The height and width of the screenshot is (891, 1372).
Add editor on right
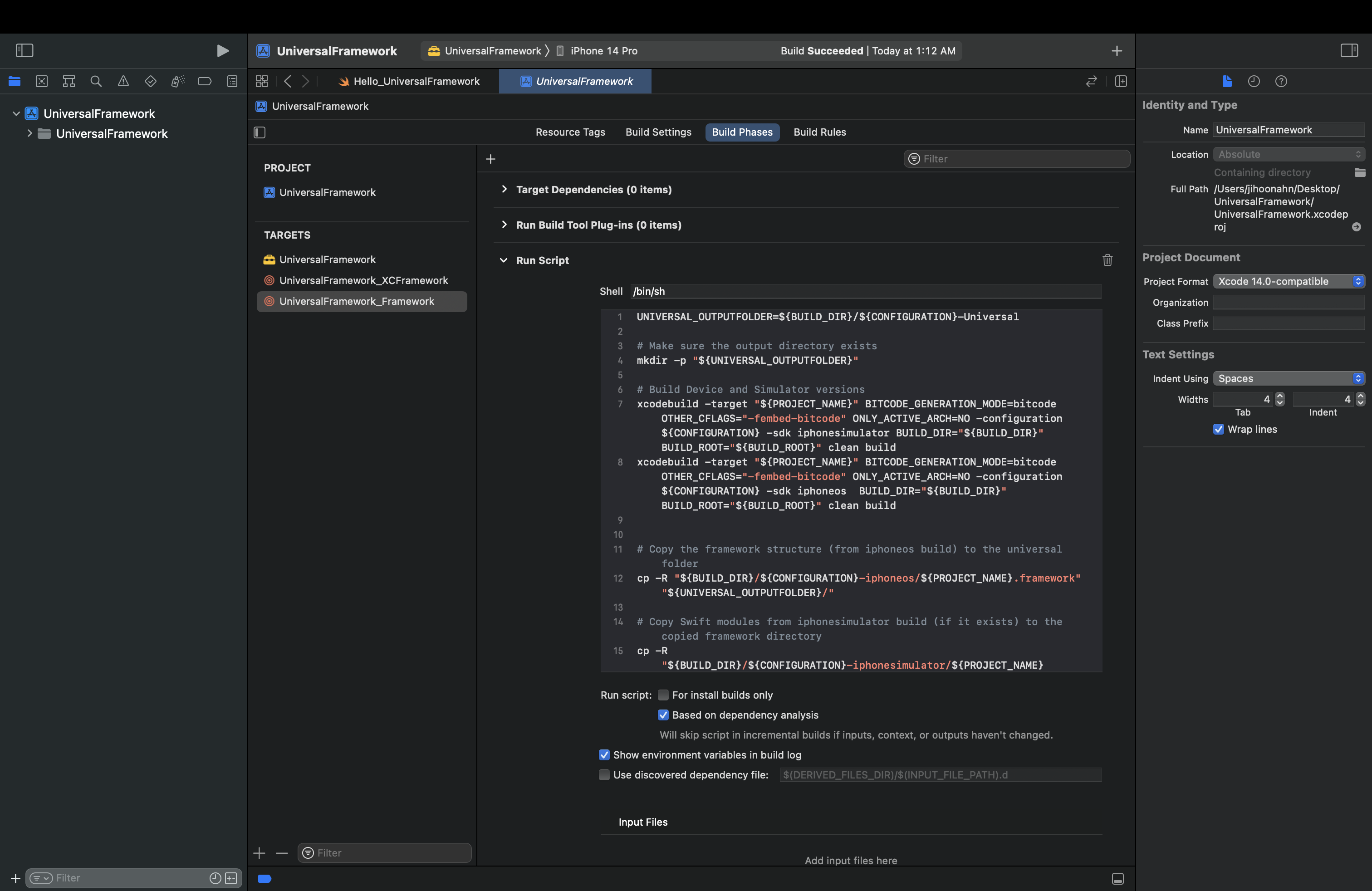pyautogui.click(x=1121, y=81)
